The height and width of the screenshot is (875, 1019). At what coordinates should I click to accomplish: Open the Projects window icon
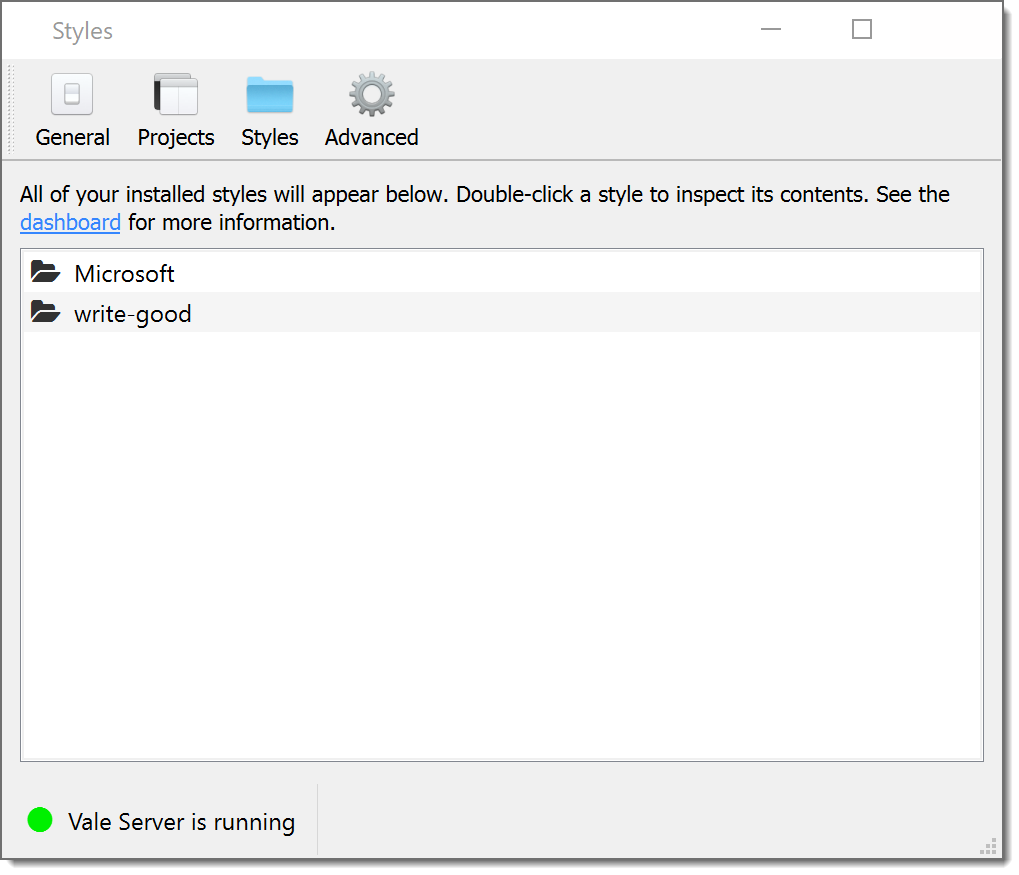pyautogui.click(x=175, y=94)
